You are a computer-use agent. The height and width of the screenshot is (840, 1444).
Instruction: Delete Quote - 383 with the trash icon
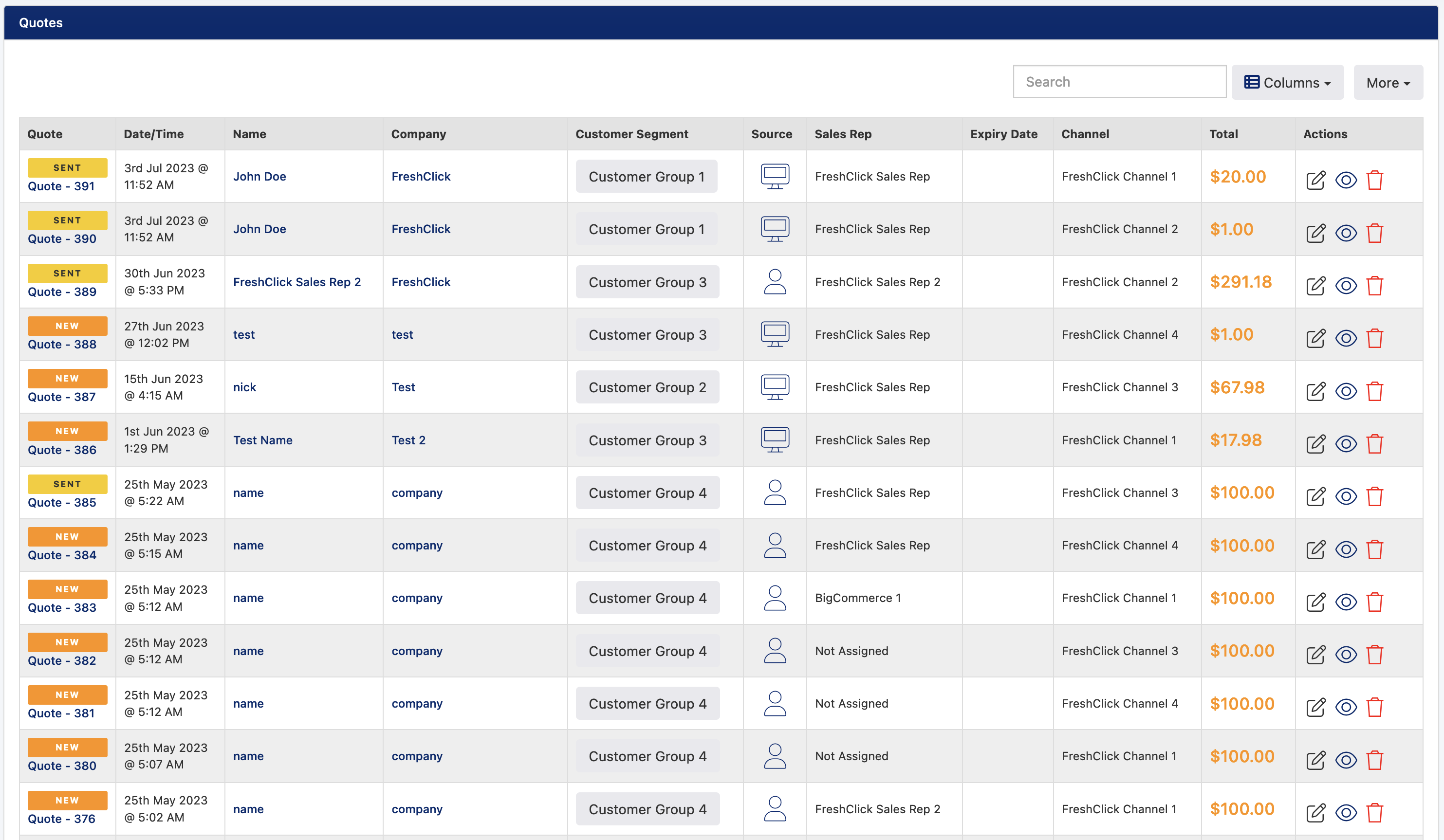pos(1375,602)
